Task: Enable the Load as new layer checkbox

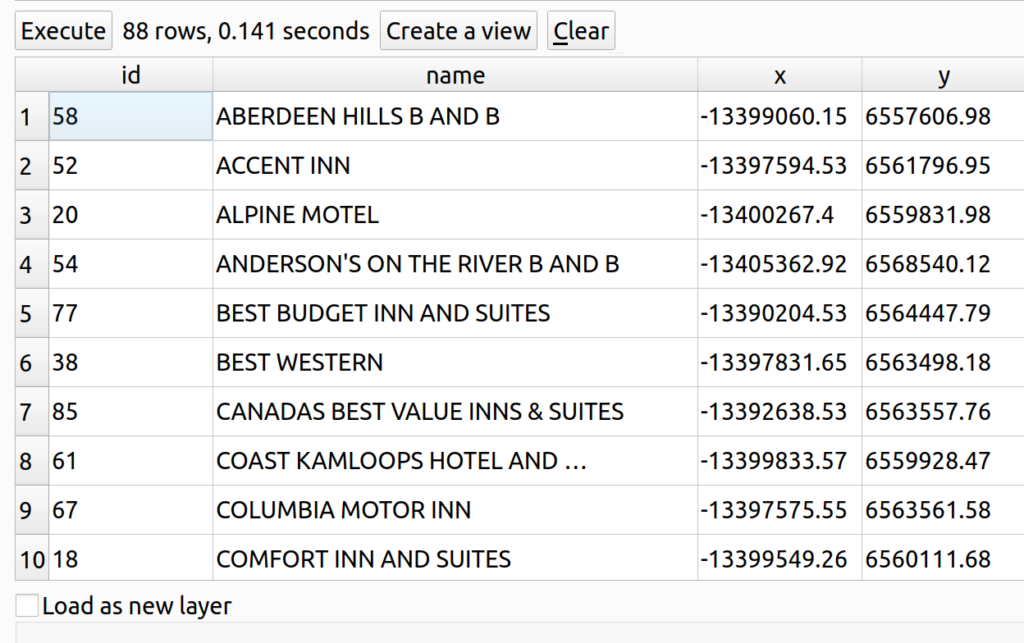Action: tap(28, 606)
